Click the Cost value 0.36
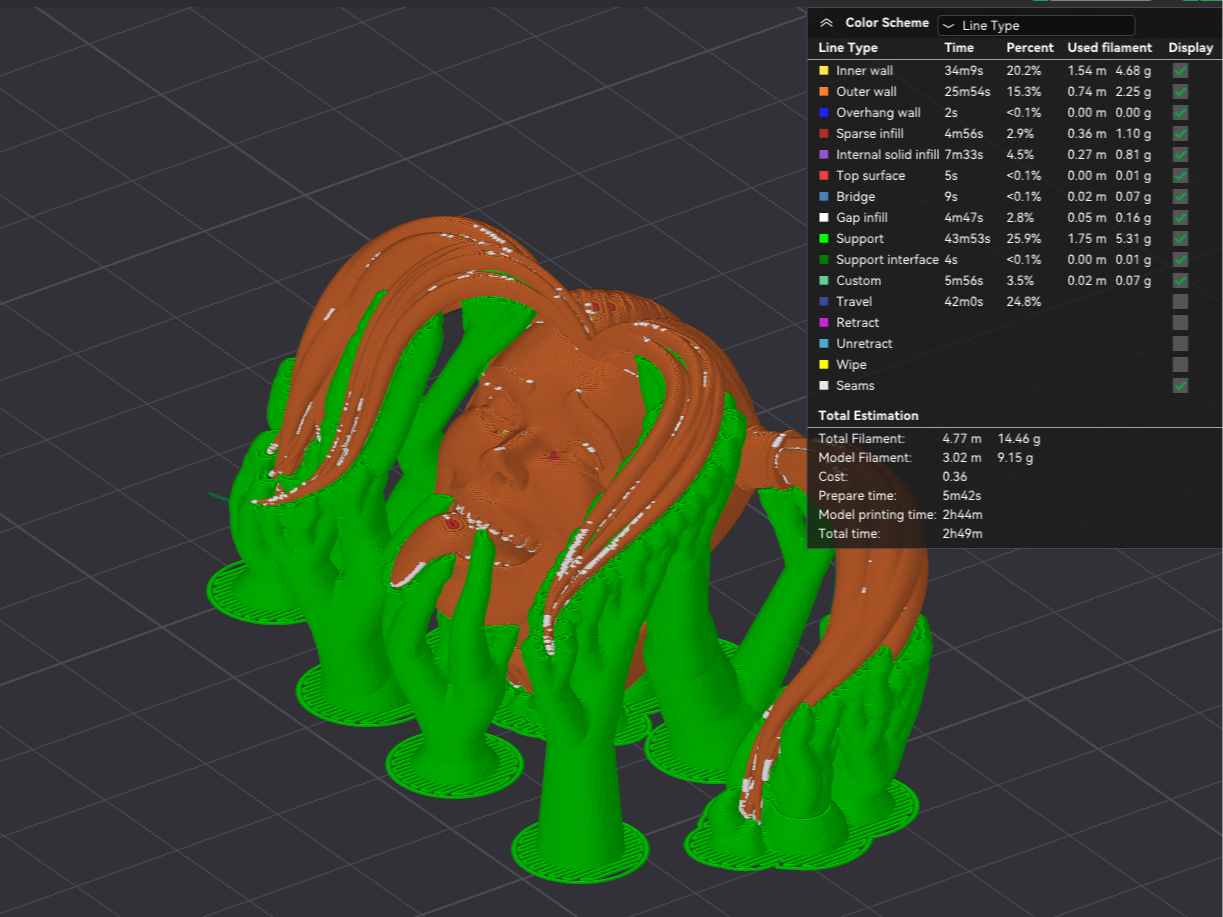 (954, 476)
